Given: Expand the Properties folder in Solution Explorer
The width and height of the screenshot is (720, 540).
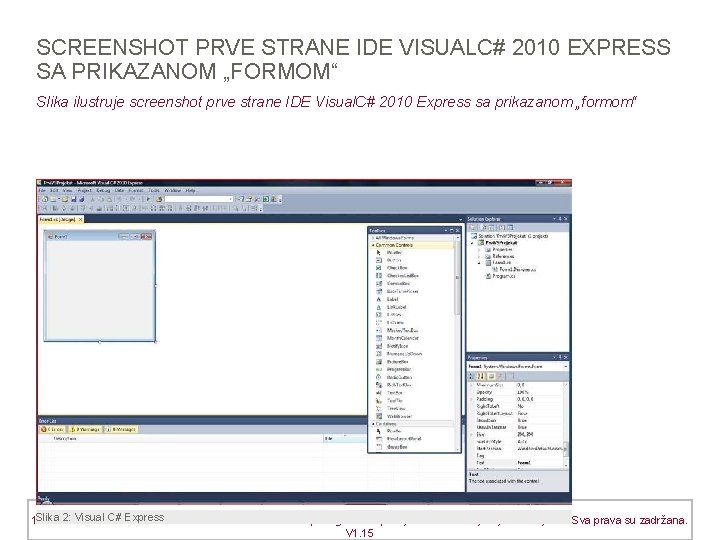Looking at the screenshot, I should pyautogui.click(x=480, y=249).
